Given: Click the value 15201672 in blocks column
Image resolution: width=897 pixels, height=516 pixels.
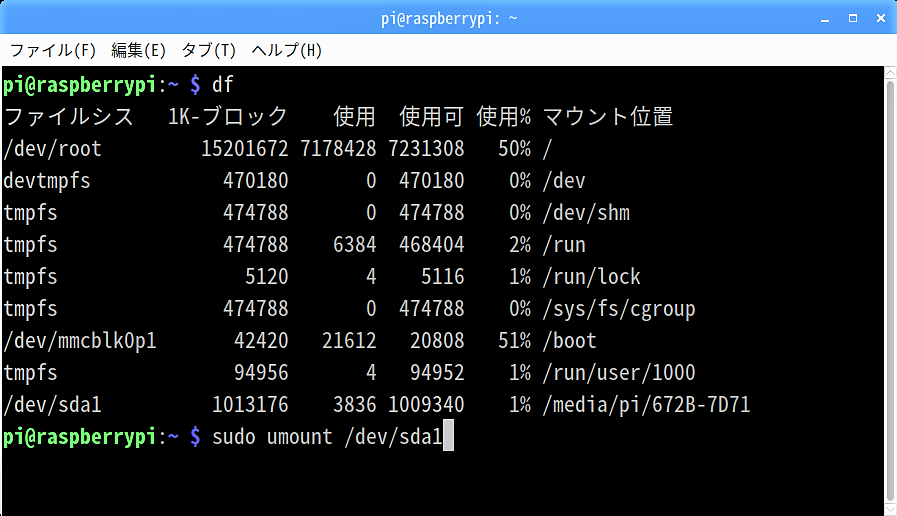Looking at the screenshot, I should (244, 149).
